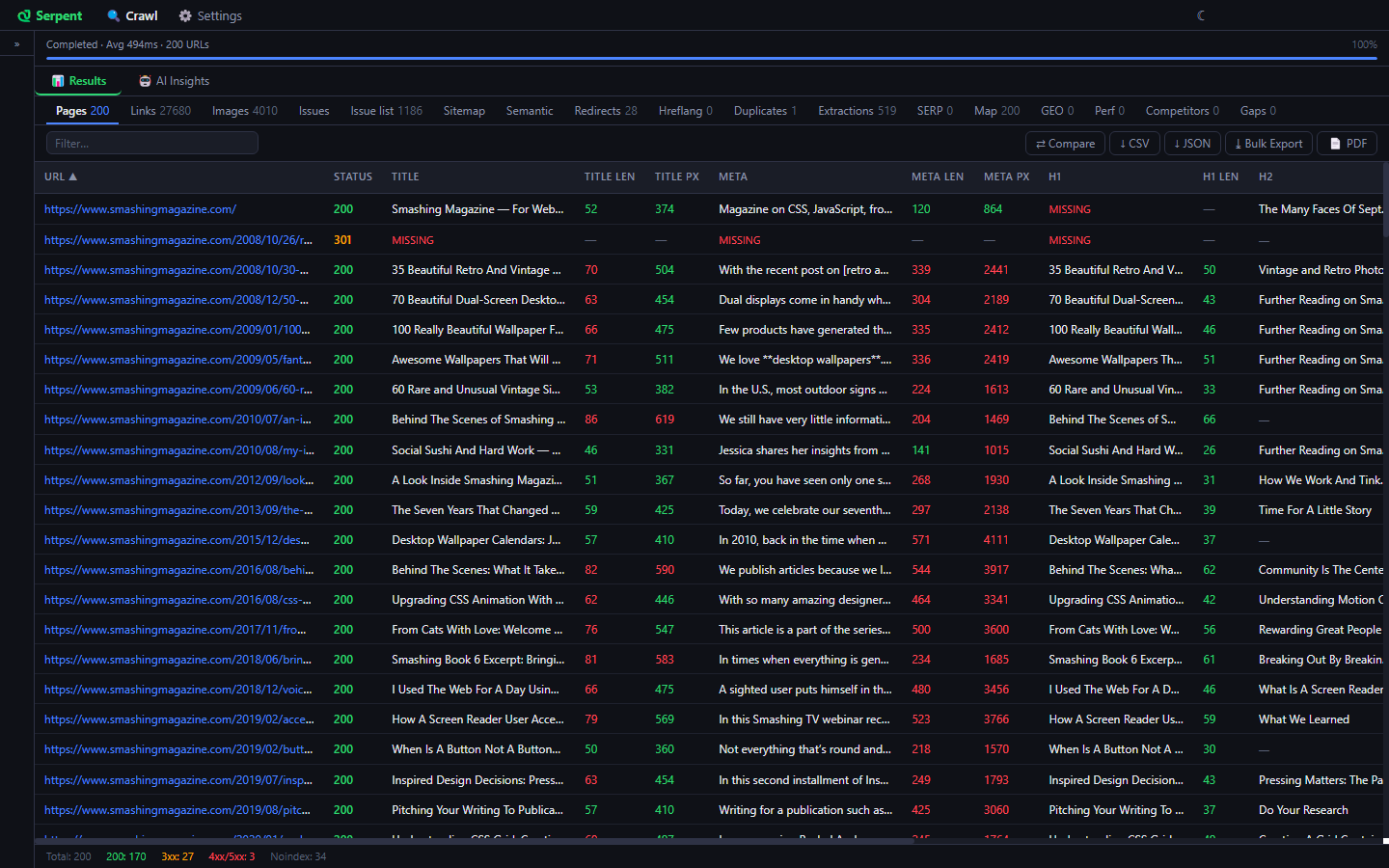The image size is (1389, 868).
Task: Show the Sitemap tab
Action: tap(464, 111)
